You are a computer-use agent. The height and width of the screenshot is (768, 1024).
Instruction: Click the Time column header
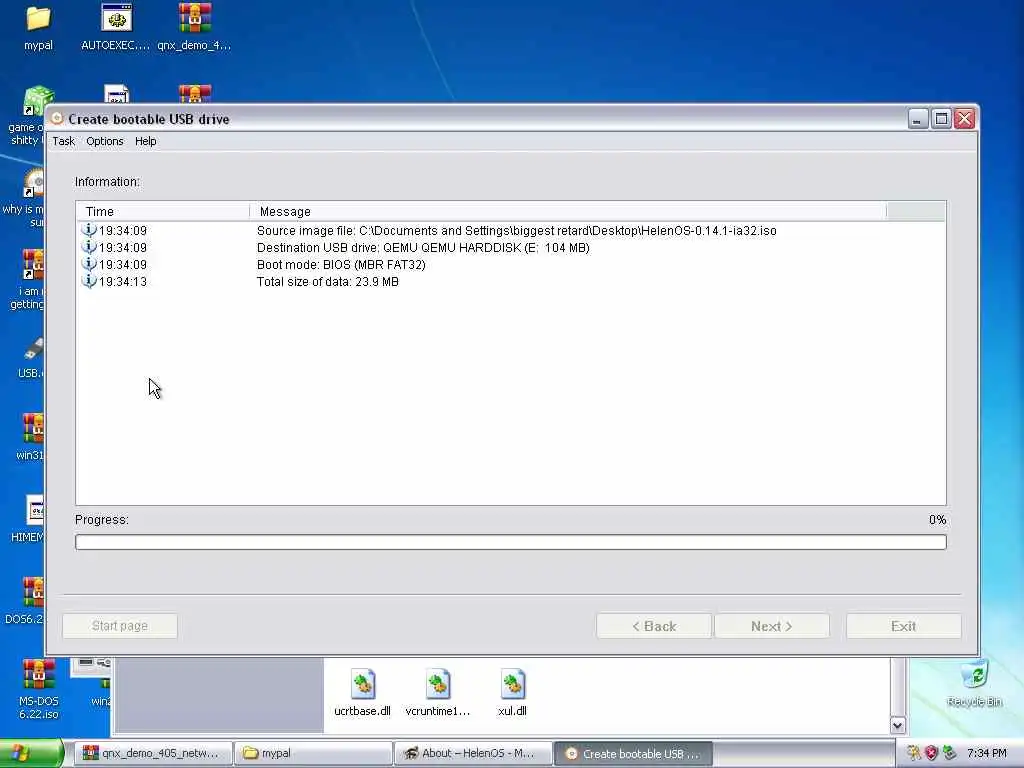[x=163, y=212]
